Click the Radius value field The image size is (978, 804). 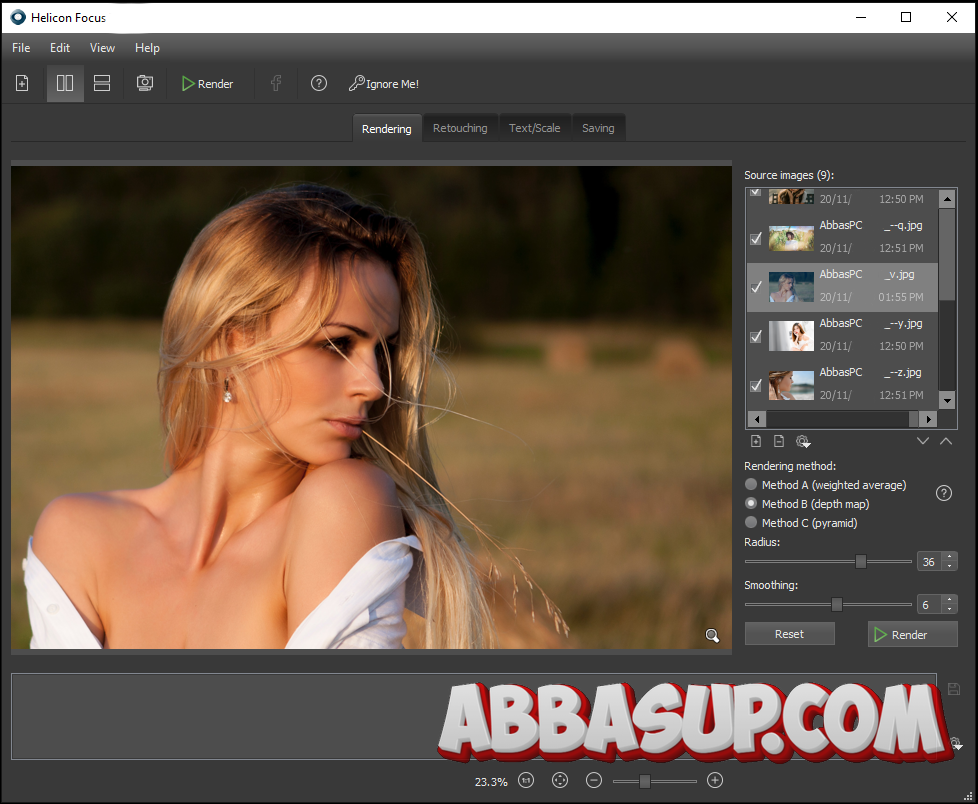[929, 561]
